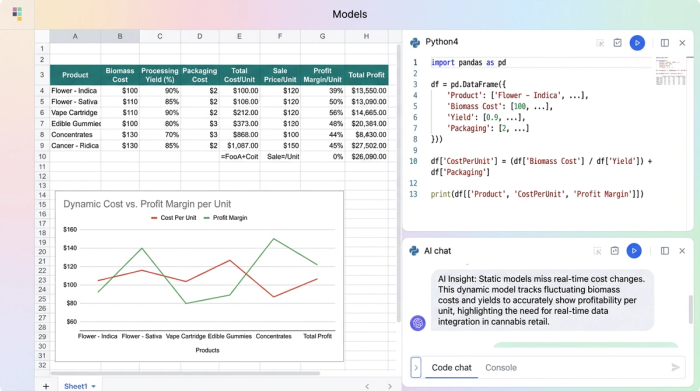Image resolution: width=700 pixels, height=391 pixels.
Task: Click the Python logo beside AI chat title
Action: [x=414, y=251]
